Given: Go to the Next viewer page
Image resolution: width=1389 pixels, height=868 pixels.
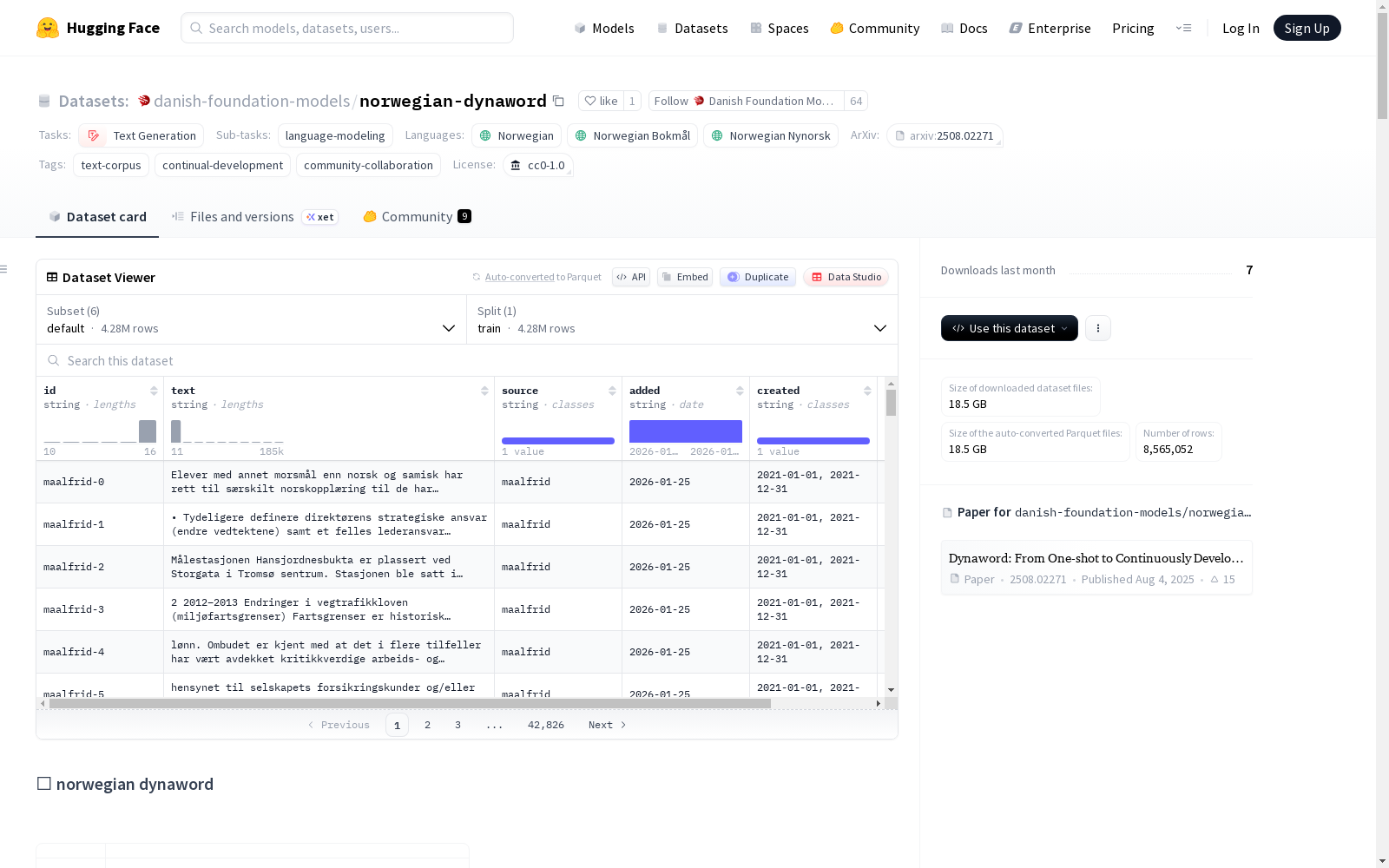Looking at the screenshot, I should coord(608,725).
